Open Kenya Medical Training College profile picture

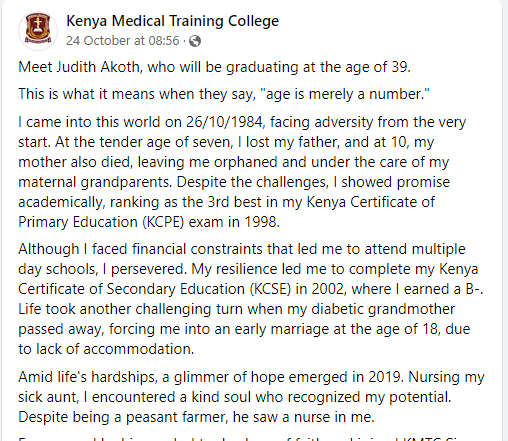(38, 31)
